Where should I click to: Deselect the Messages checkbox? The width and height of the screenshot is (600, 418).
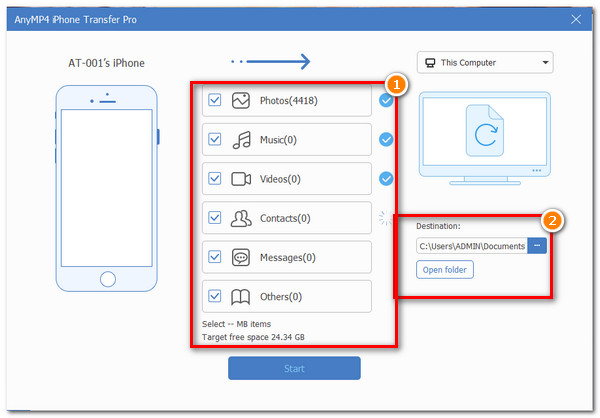point(215,257)
